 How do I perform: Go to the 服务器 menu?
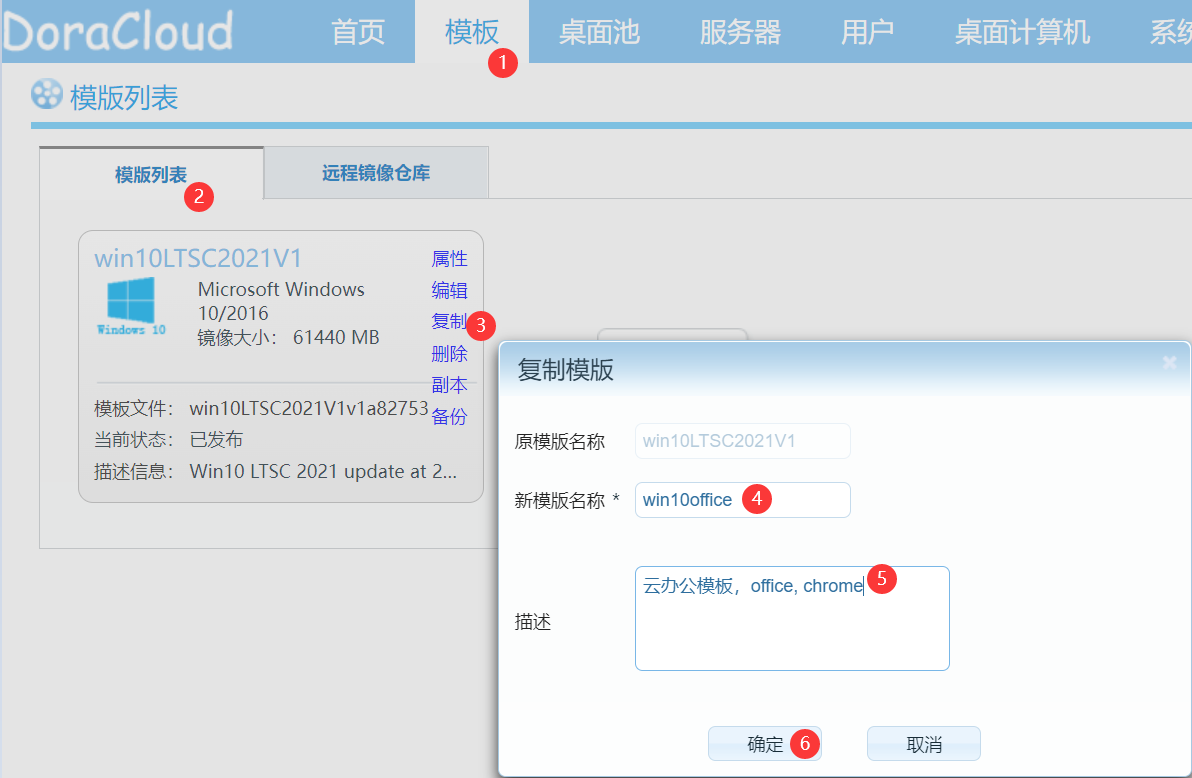pos(740,32)
